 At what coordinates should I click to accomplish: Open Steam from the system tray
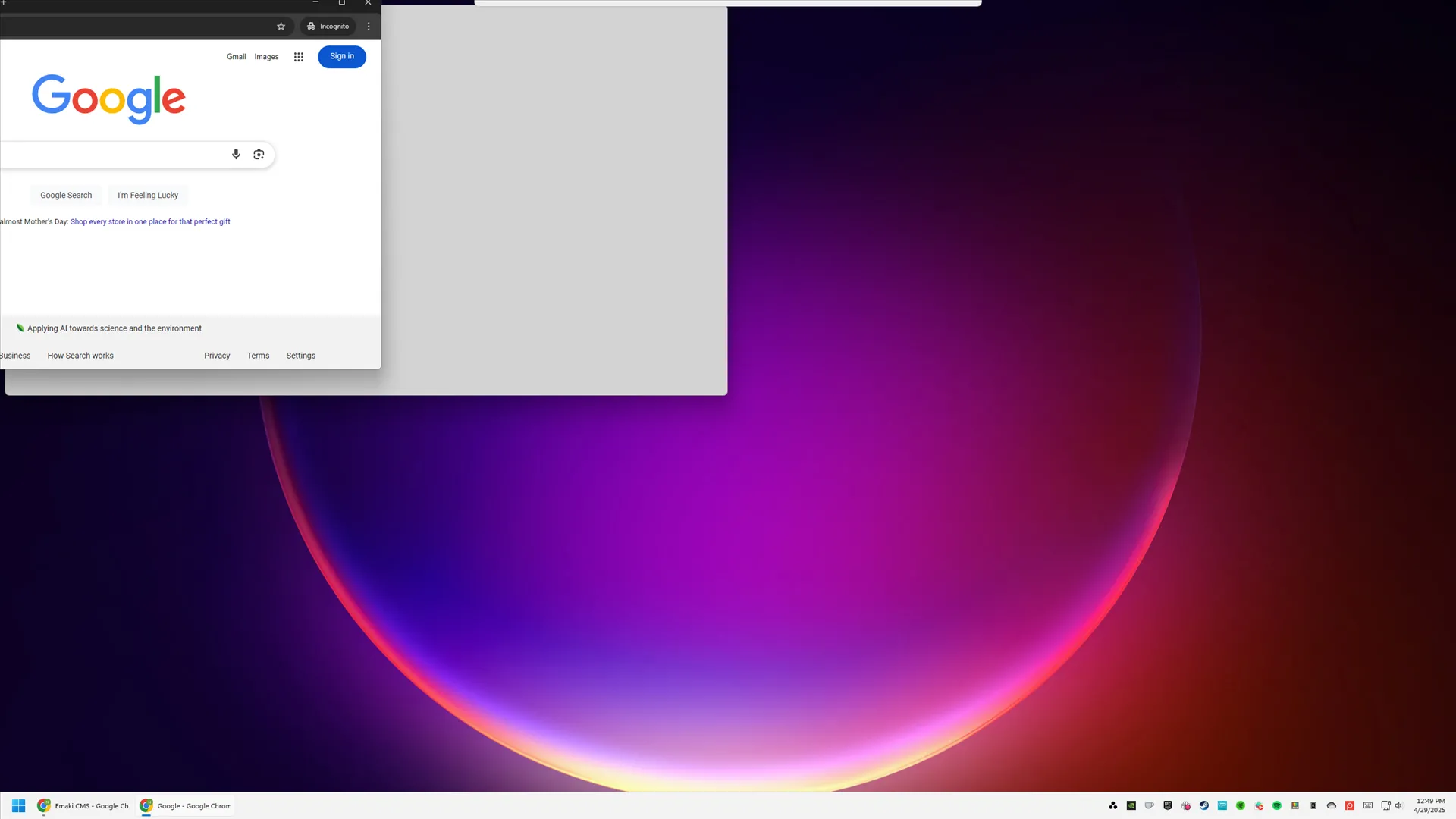[1204, 805]
